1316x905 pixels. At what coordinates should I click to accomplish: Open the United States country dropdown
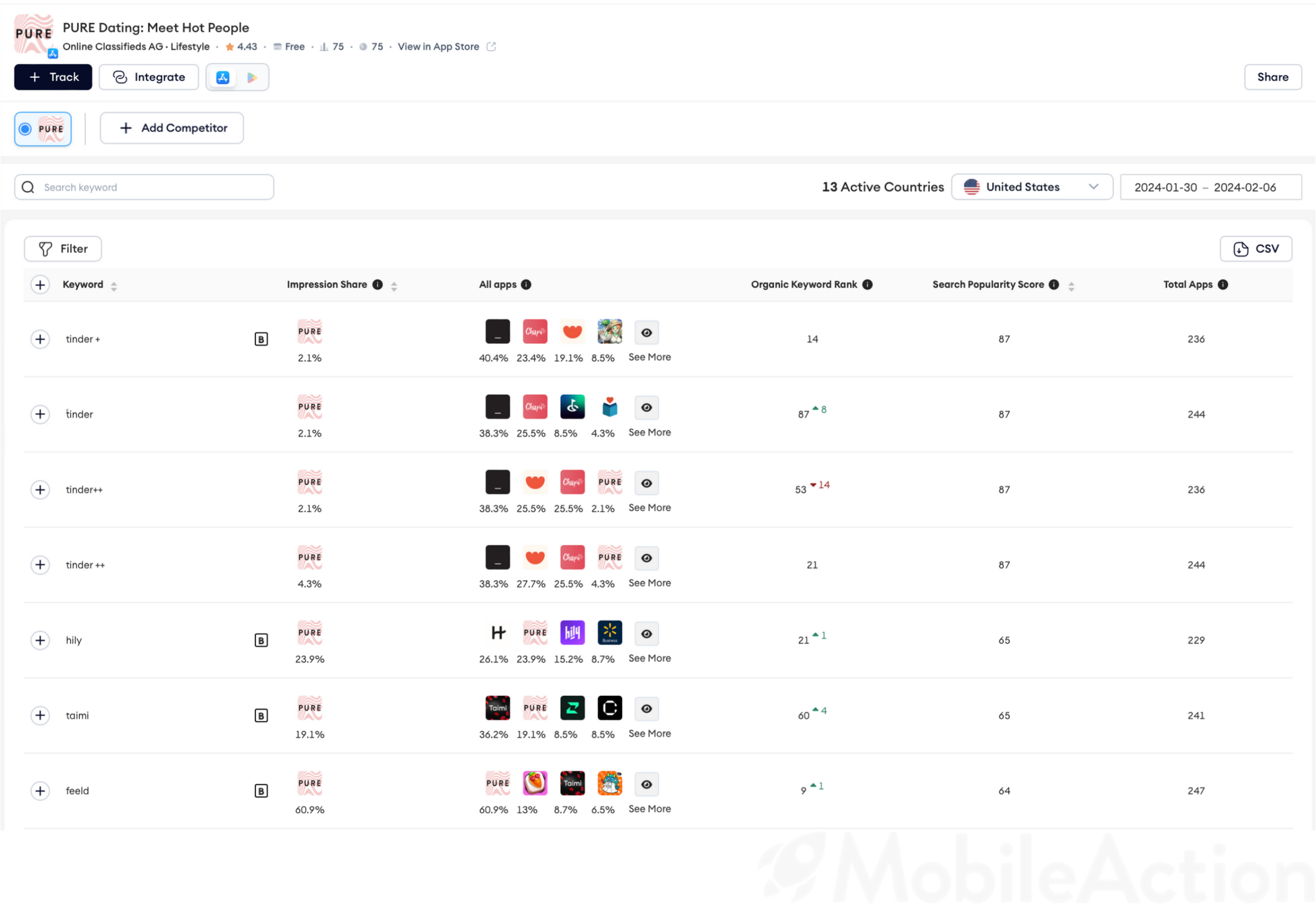1032,187
